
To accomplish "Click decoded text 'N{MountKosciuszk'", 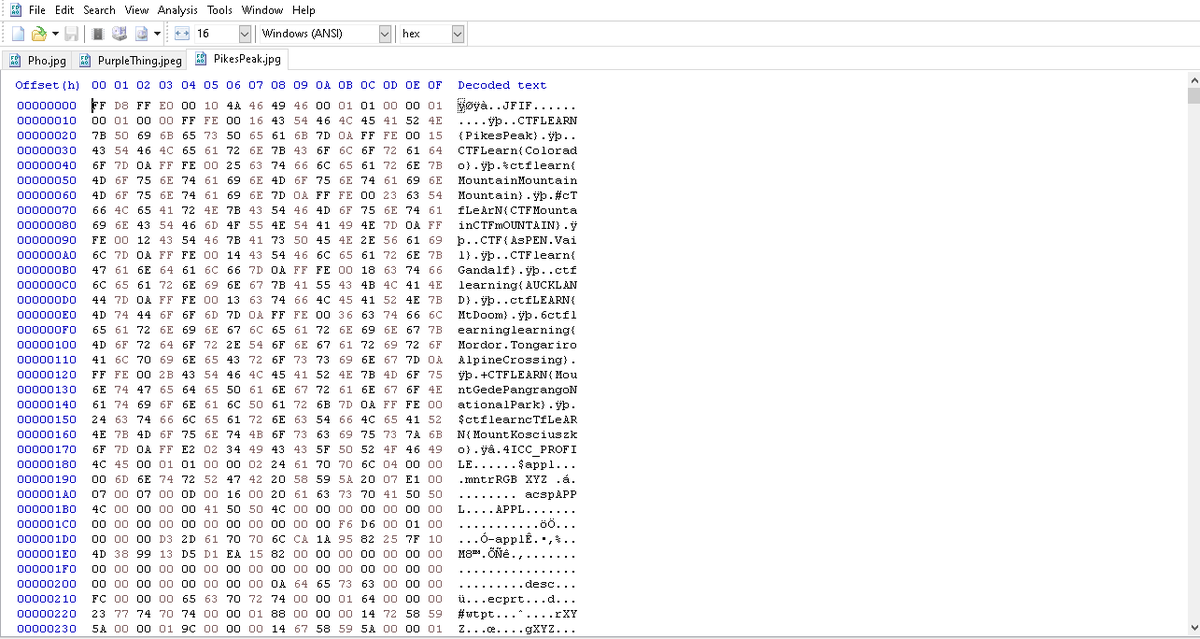I will (517, 435).
